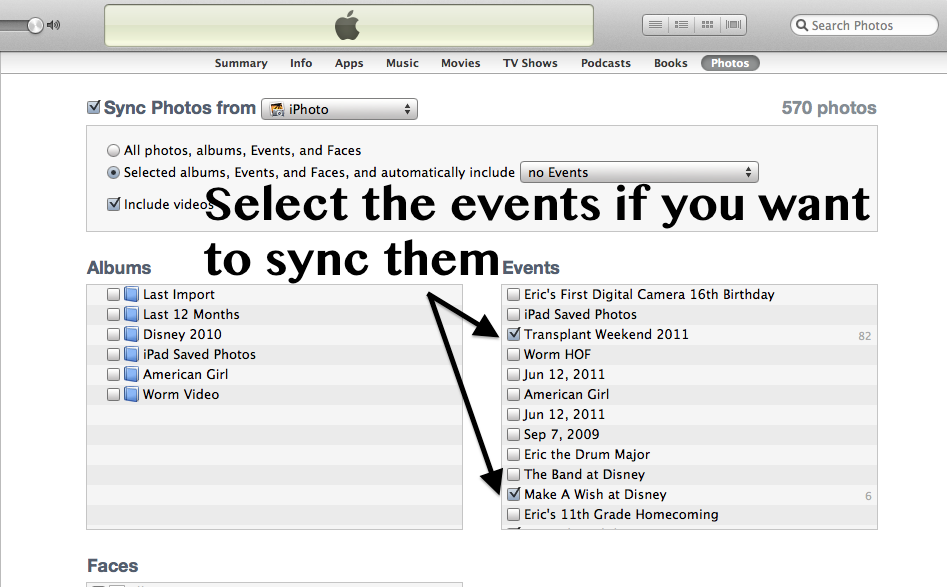Open the Podcasts tab

point(606,63)
